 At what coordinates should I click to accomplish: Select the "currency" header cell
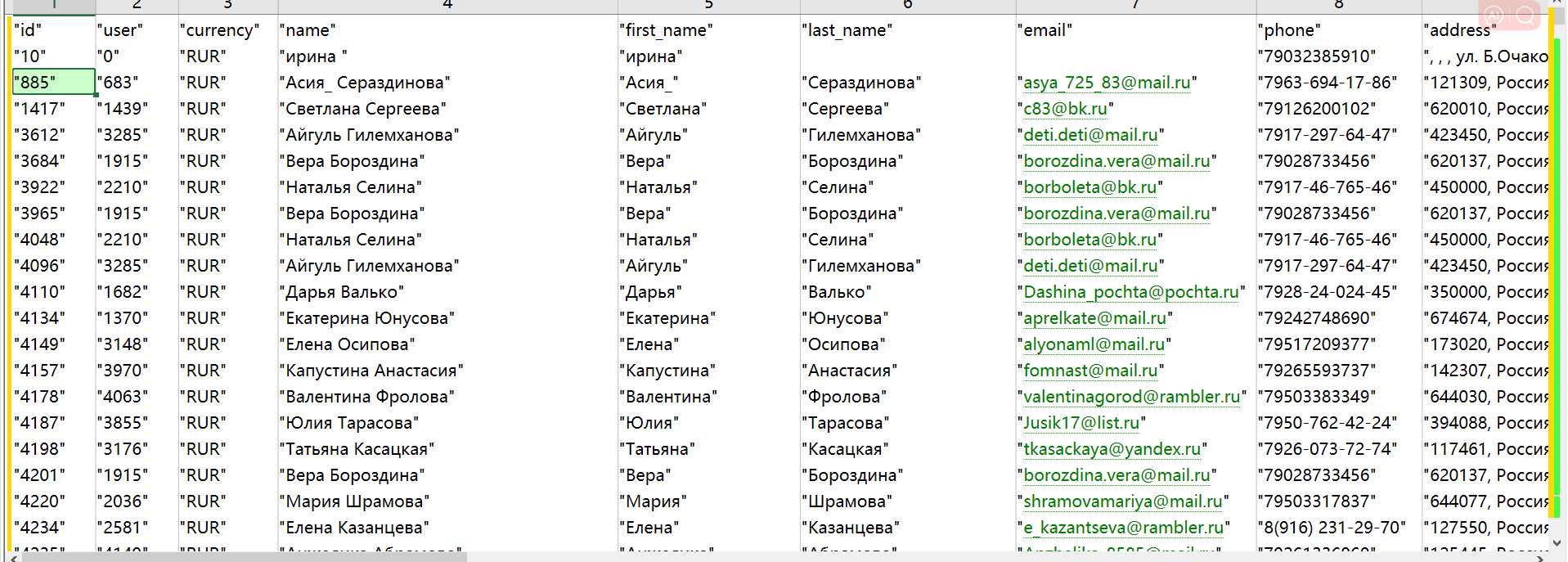(228, 30)
